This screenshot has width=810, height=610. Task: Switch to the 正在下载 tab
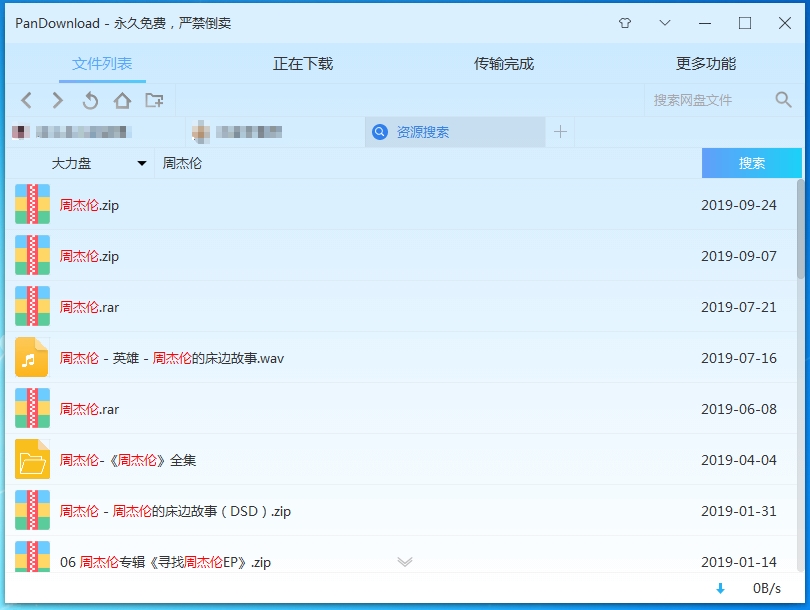[x=303, y=64]
